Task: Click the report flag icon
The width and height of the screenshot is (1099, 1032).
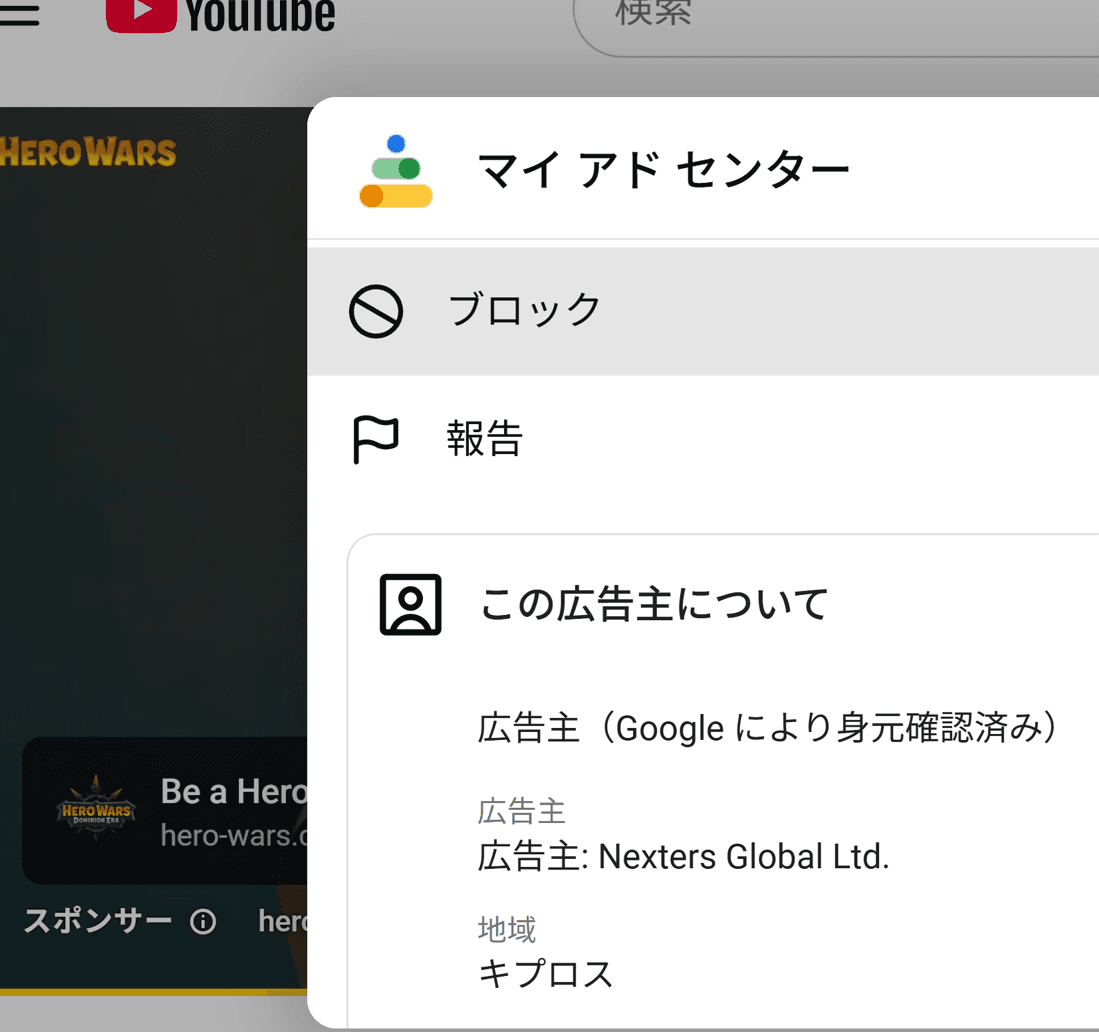Action: (376, 440)
